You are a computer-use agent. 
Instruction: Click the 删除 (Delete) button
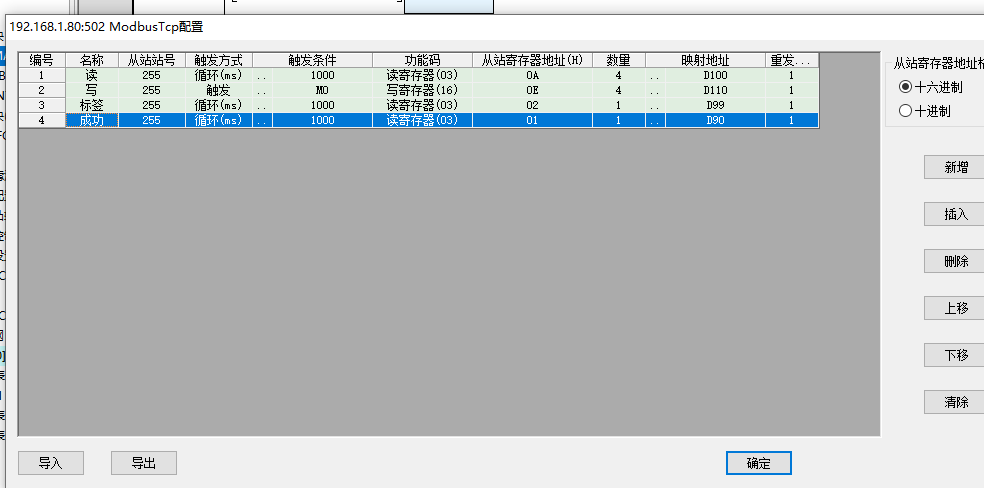pos(956,262)
